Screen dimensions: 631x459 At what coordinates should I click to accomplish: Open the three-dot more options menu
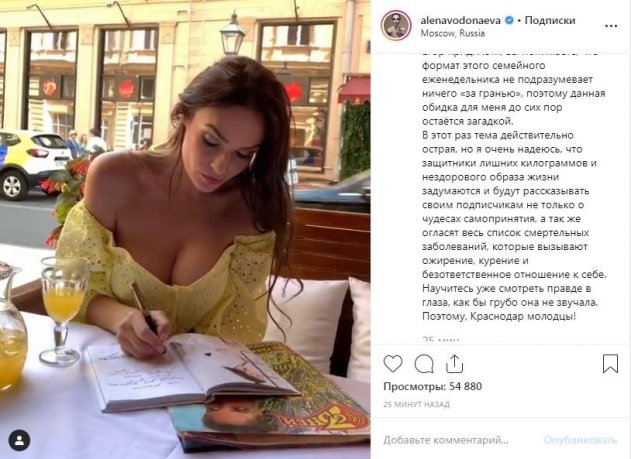tap(611, 26)
